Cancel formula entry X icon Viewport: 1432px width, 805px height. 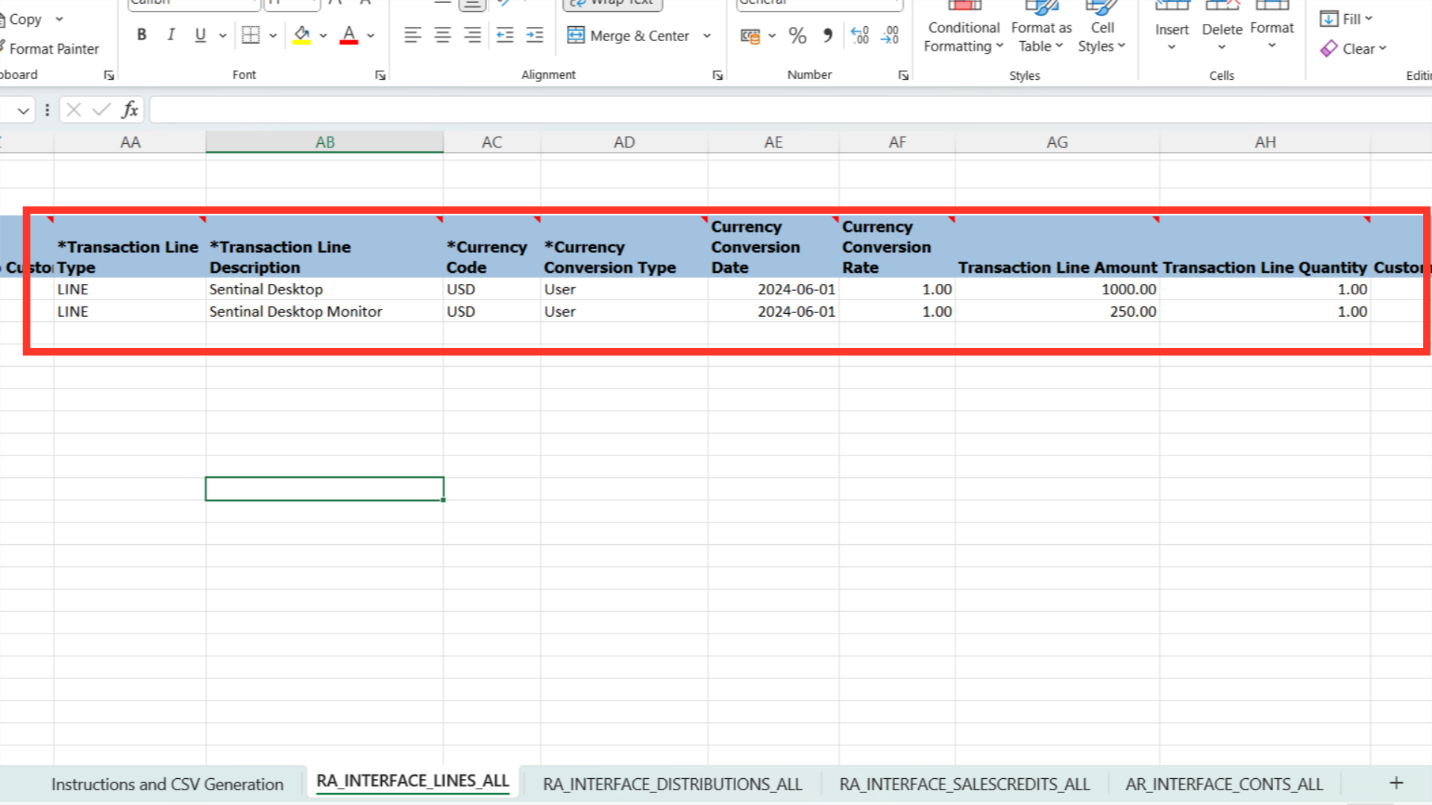point(73,110)
